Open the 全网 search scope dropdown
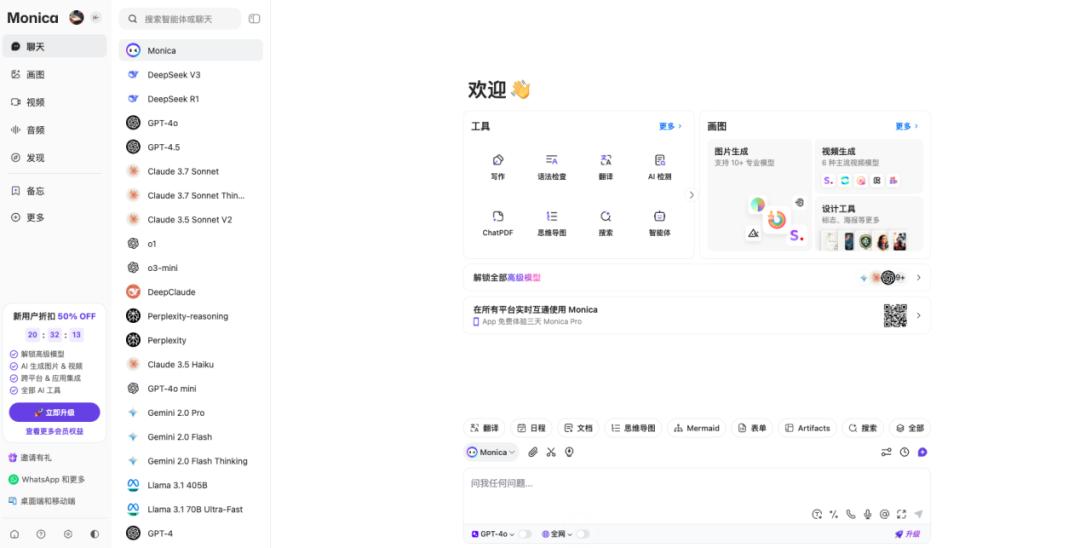 [x=557, y=534]
